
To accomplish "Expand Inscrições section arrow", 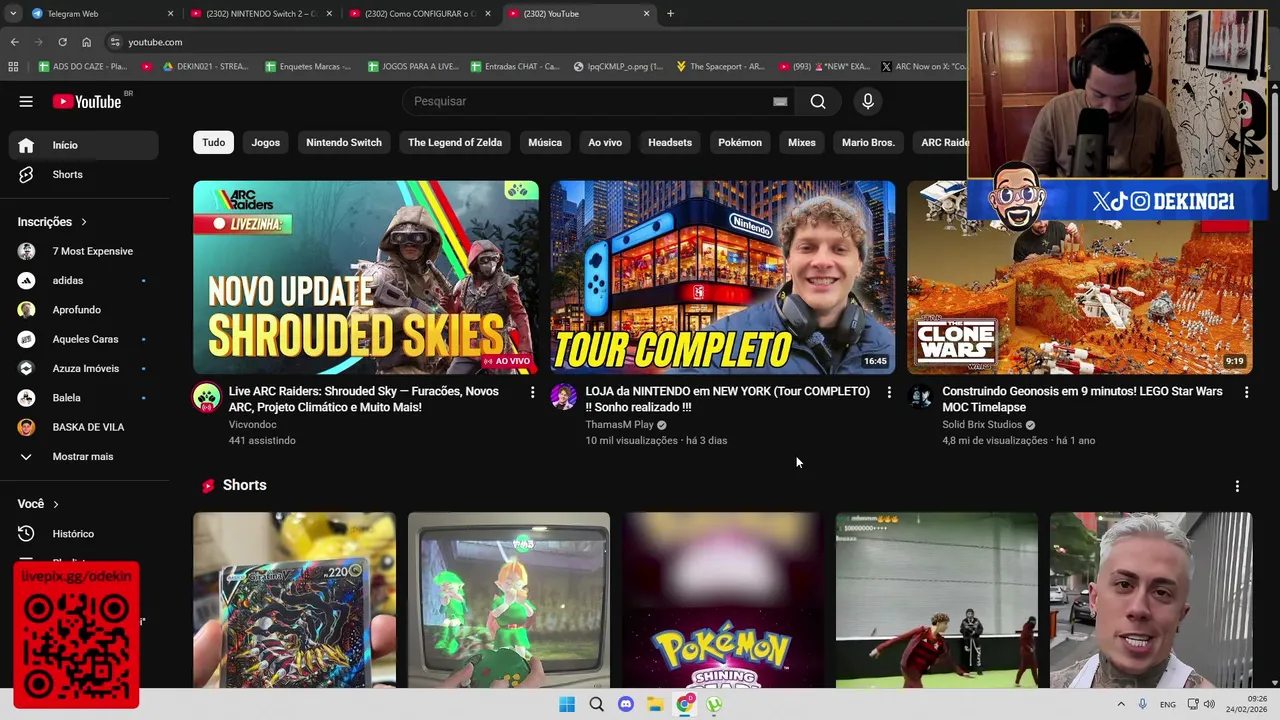I will pos(84,222).
